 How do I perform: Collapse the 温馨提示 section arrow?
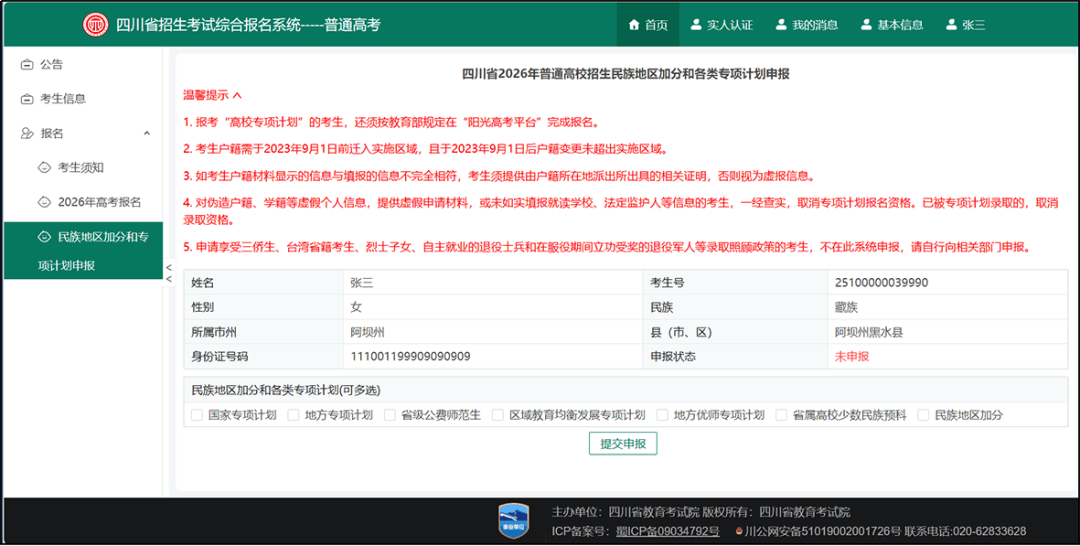tap(238, 96)
